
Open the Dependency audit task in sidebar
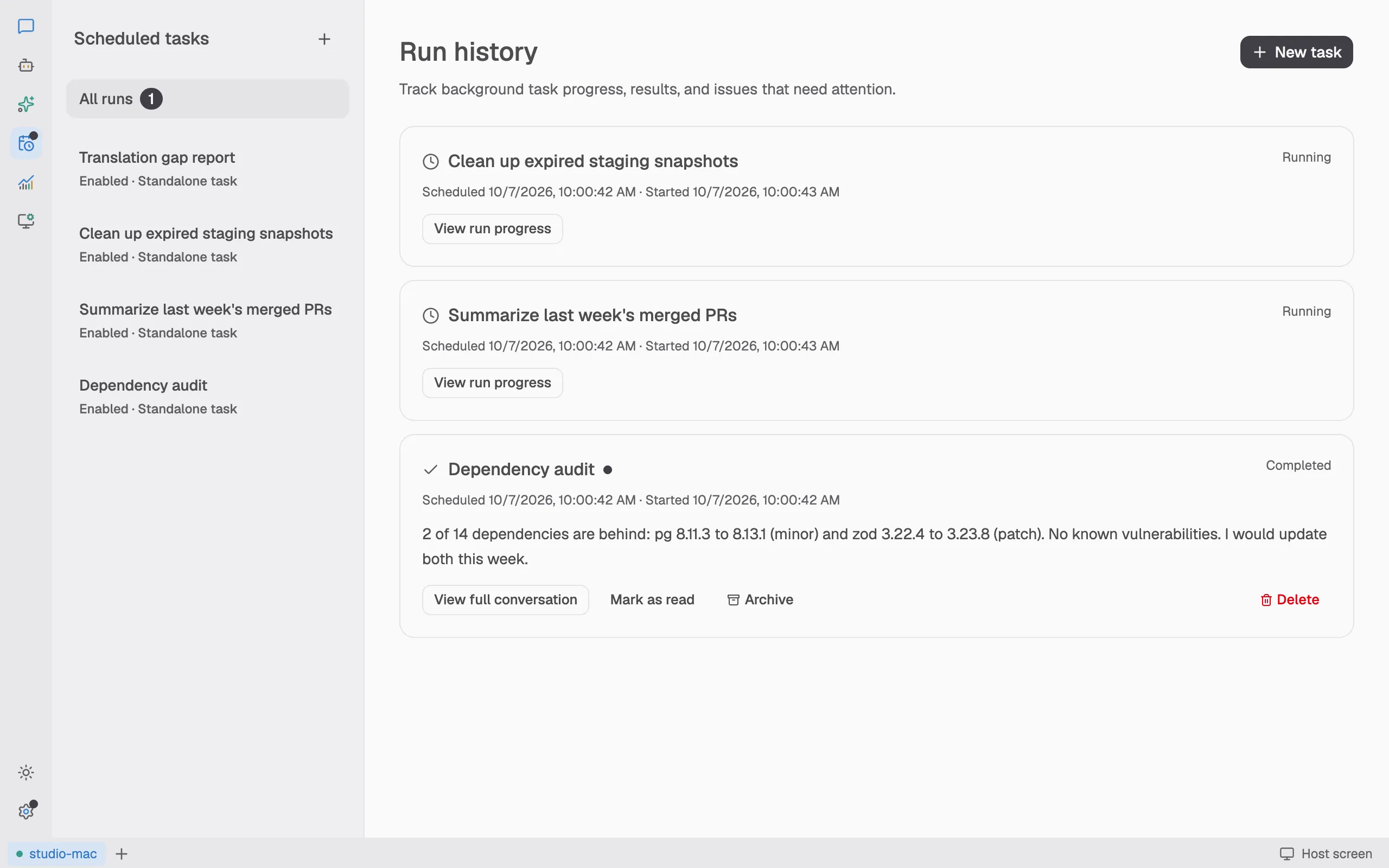pyautogui.click(x=208, y=396)
